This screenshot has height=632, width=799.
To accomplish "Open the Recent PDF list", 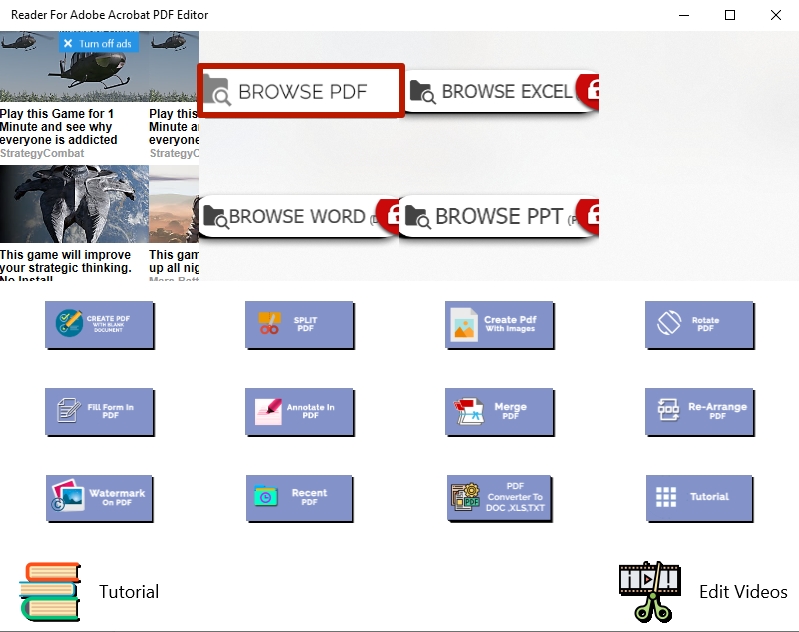I will 299,497.
